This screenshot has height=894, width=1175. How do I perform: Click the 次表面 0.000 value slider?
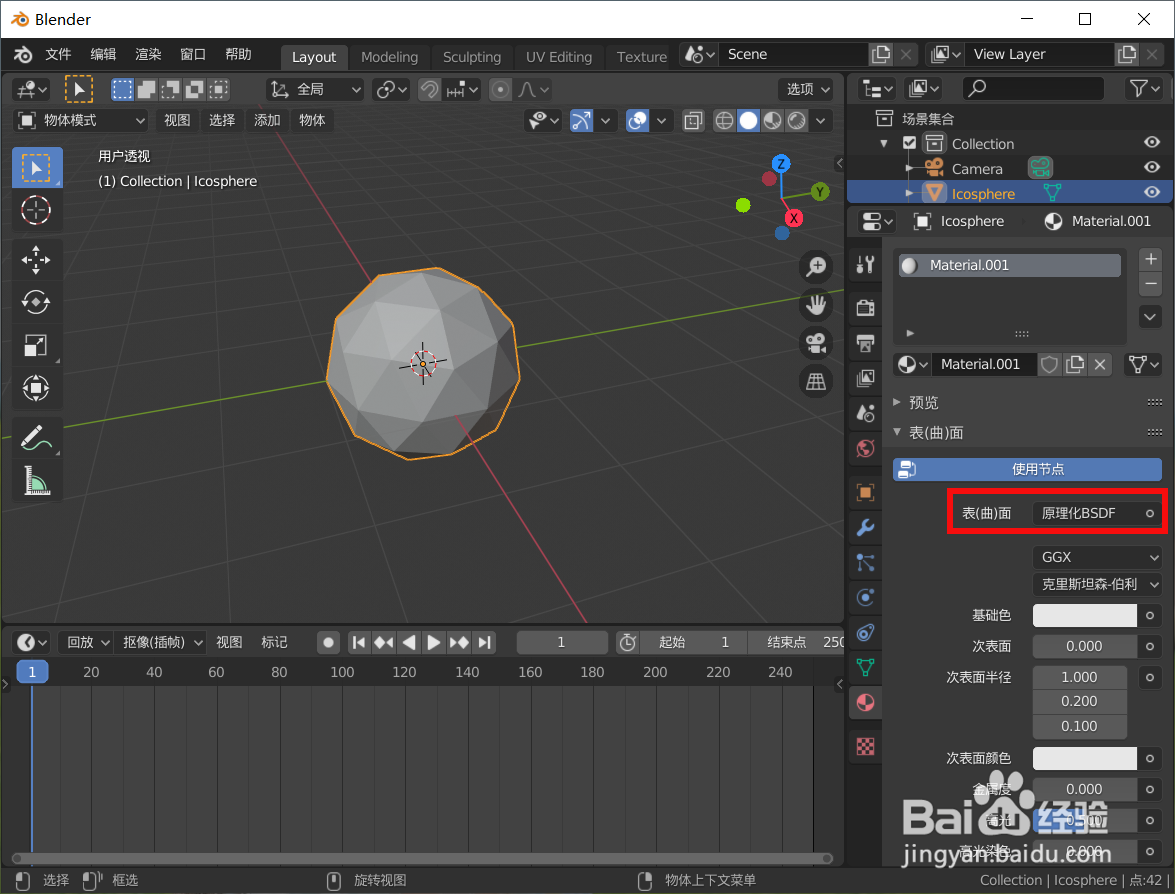[x=1084, y=646]
